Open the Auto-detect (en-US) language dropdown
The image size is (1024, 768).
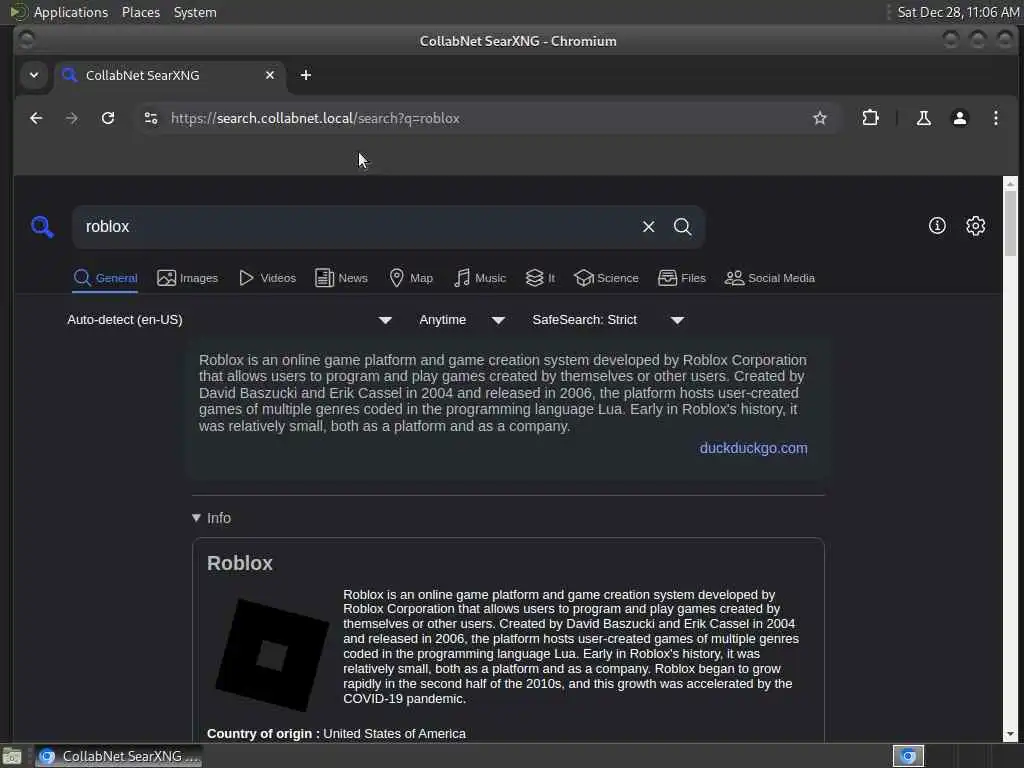(230, 320)
